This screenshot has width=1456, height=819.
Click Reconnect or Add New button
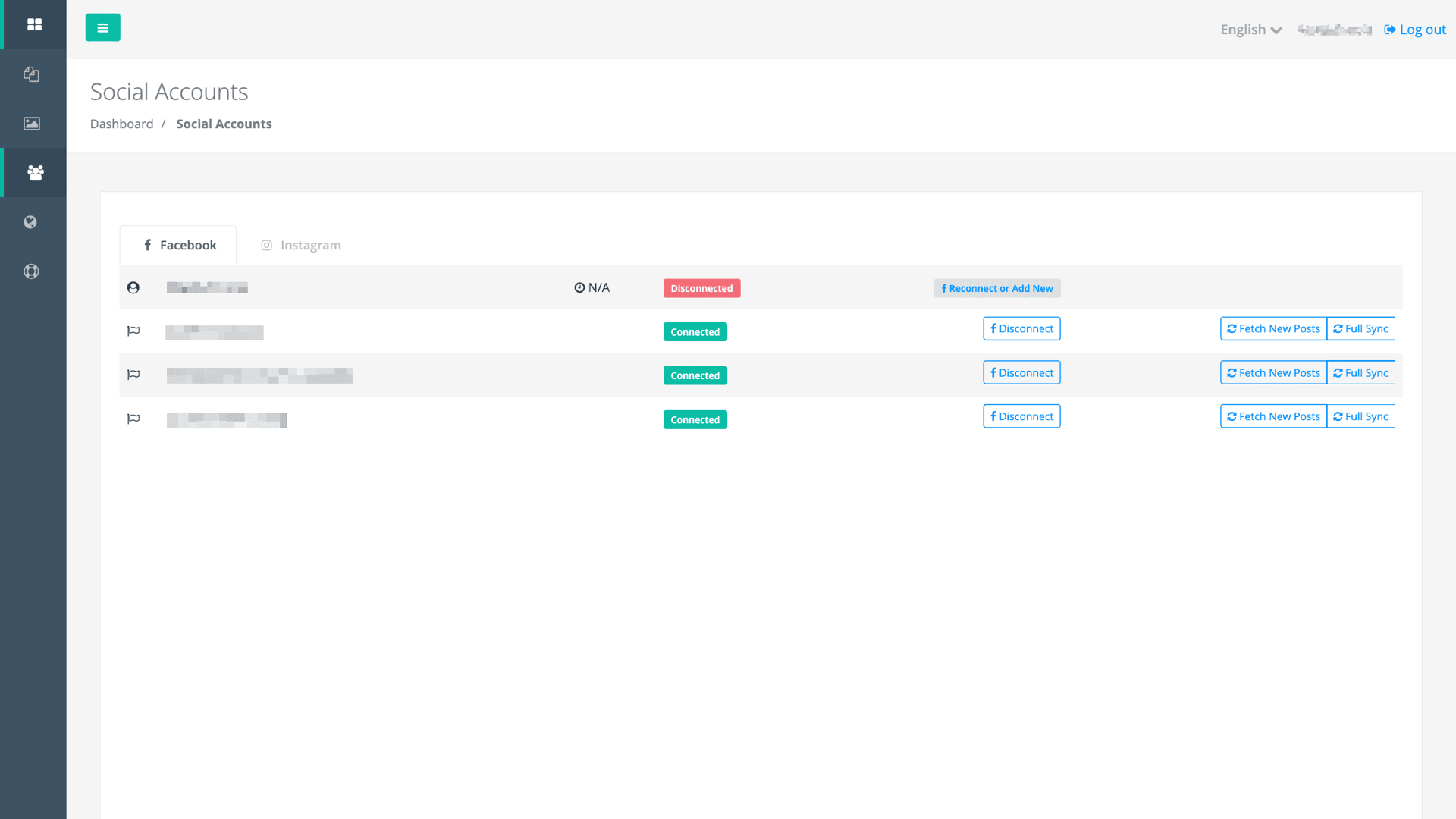click(996, 289)
